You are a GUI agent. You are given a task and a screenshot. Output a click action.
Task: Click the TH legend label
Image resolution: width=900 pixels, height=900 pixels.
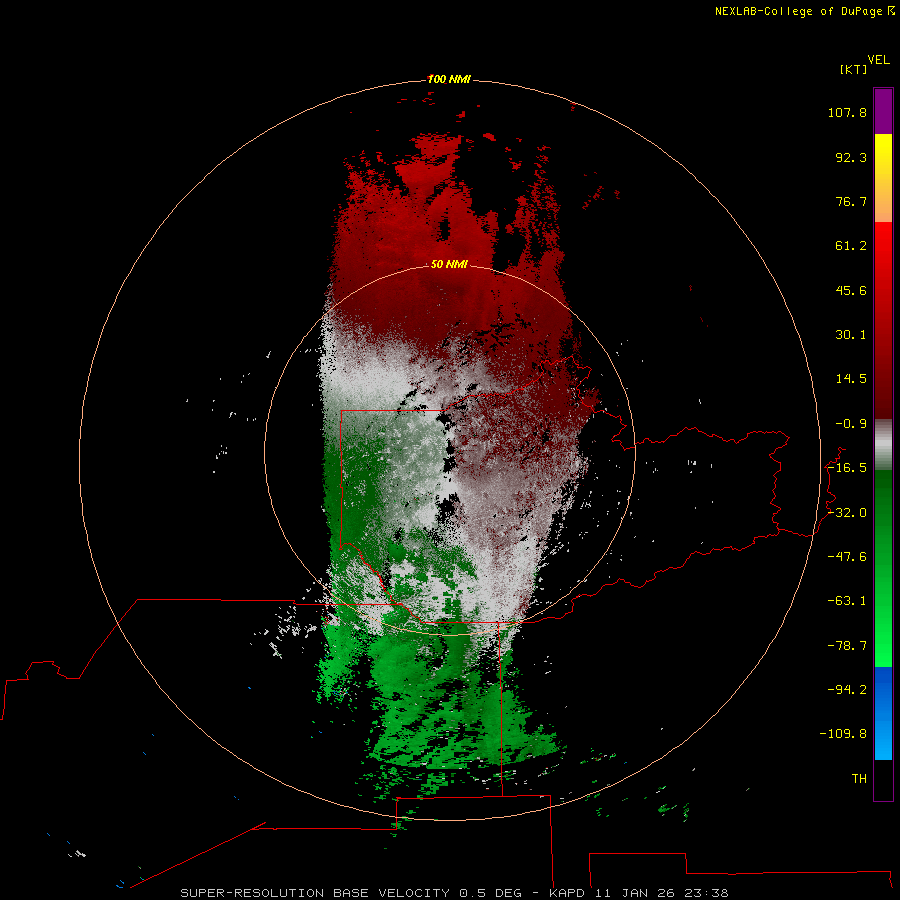(859, 779)
